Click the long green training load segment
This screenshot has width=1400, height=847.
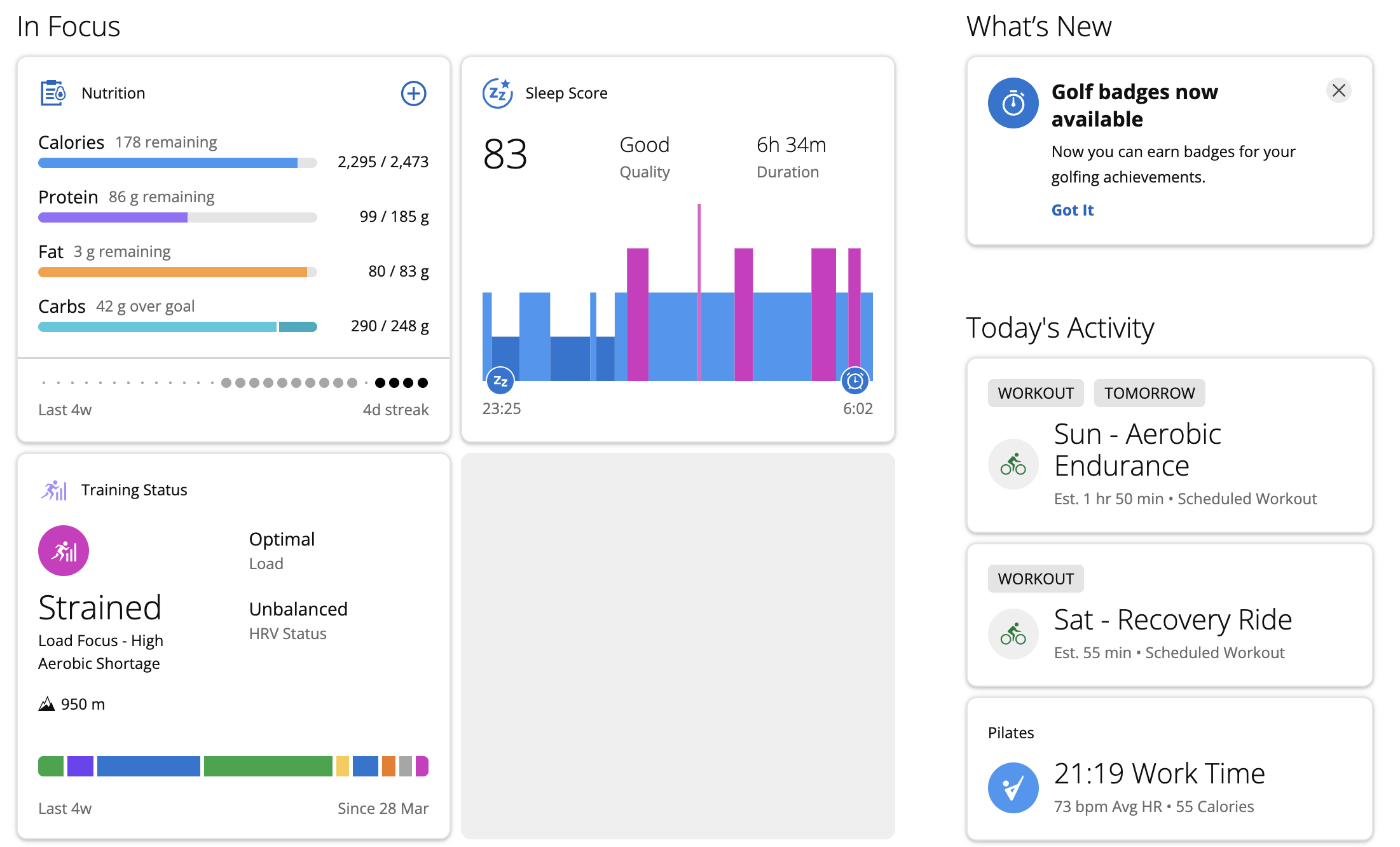(x=268, y=766)
